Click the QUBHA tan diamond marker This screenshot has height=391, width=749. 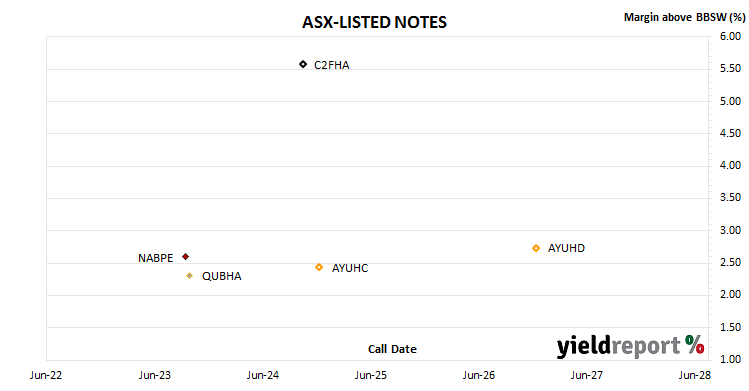tap(190, 275)
